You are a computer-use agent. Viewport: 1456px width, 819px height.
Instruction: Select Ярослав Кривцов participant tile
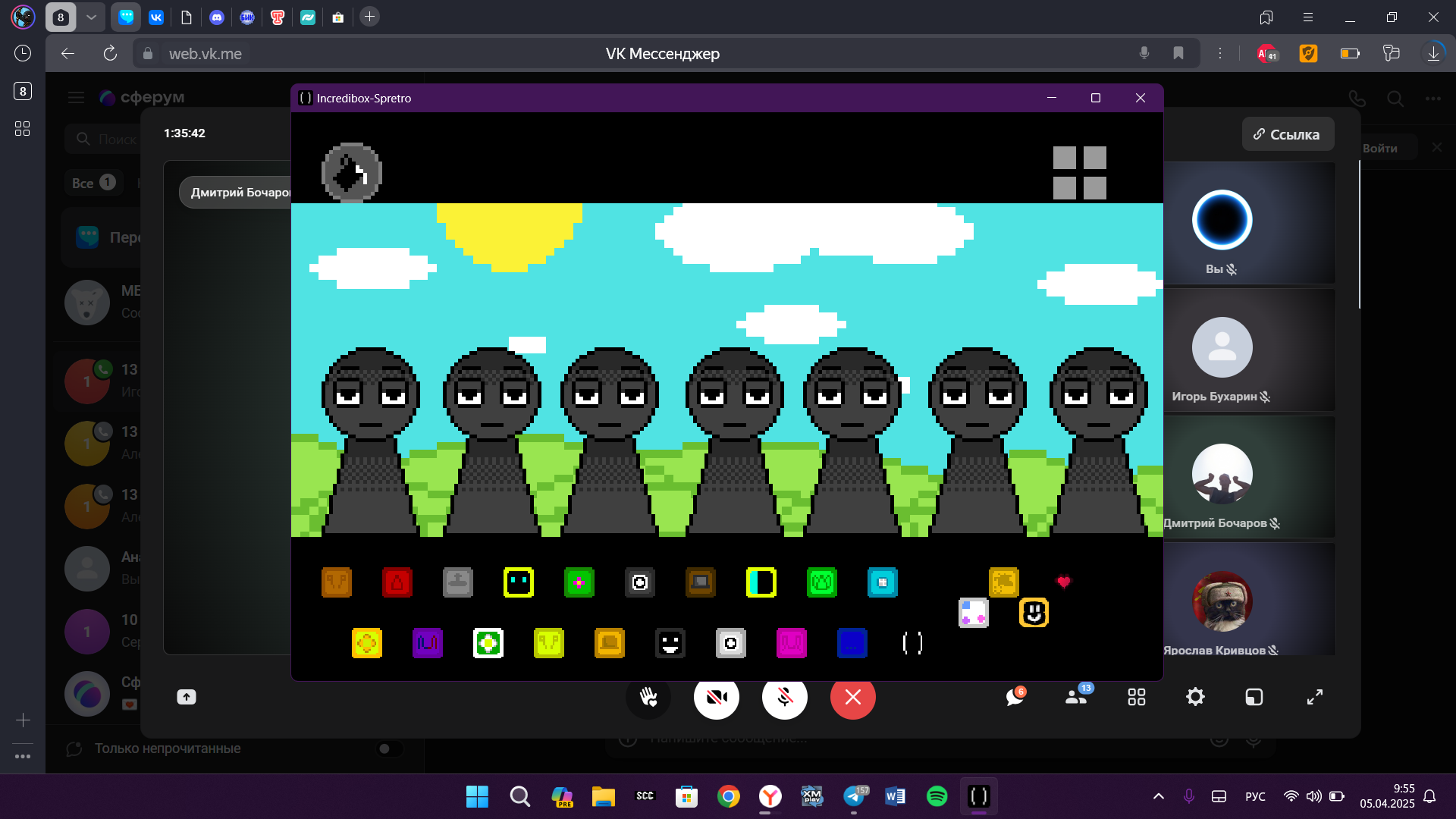click(1250, 599)
